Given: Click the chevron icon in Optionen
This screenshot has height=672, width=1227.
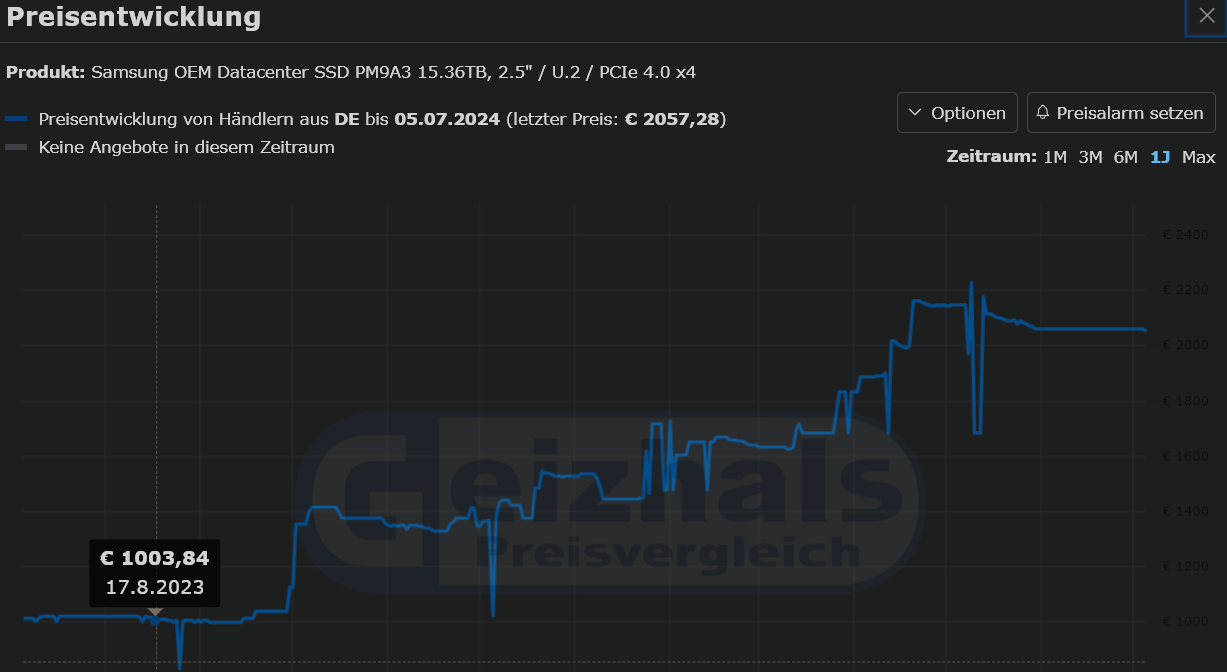Looking at the screenshot, I should [x=915, y=113].
